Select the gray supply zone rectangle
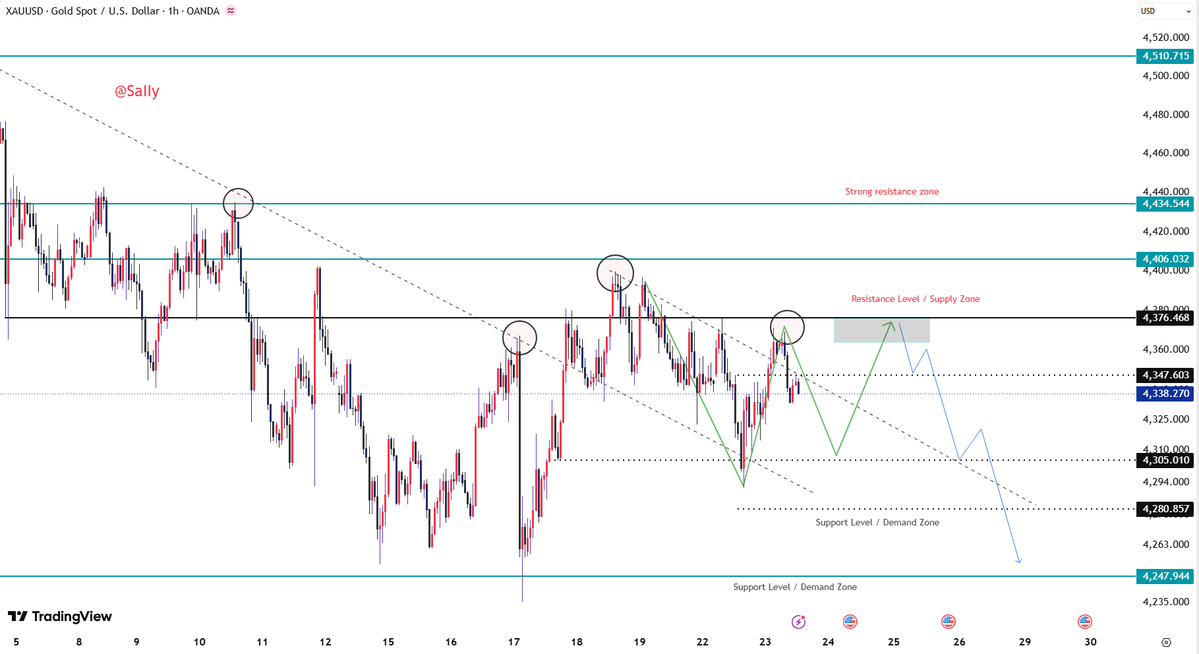The width and height of the screenshot is (1199, 654). coord(882,330)
